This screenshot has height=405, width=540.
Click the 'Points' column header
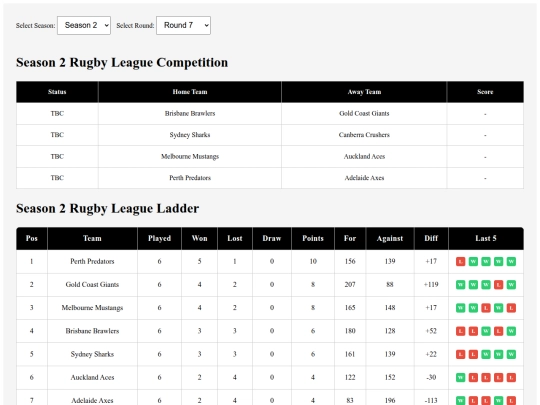[313, 238]
